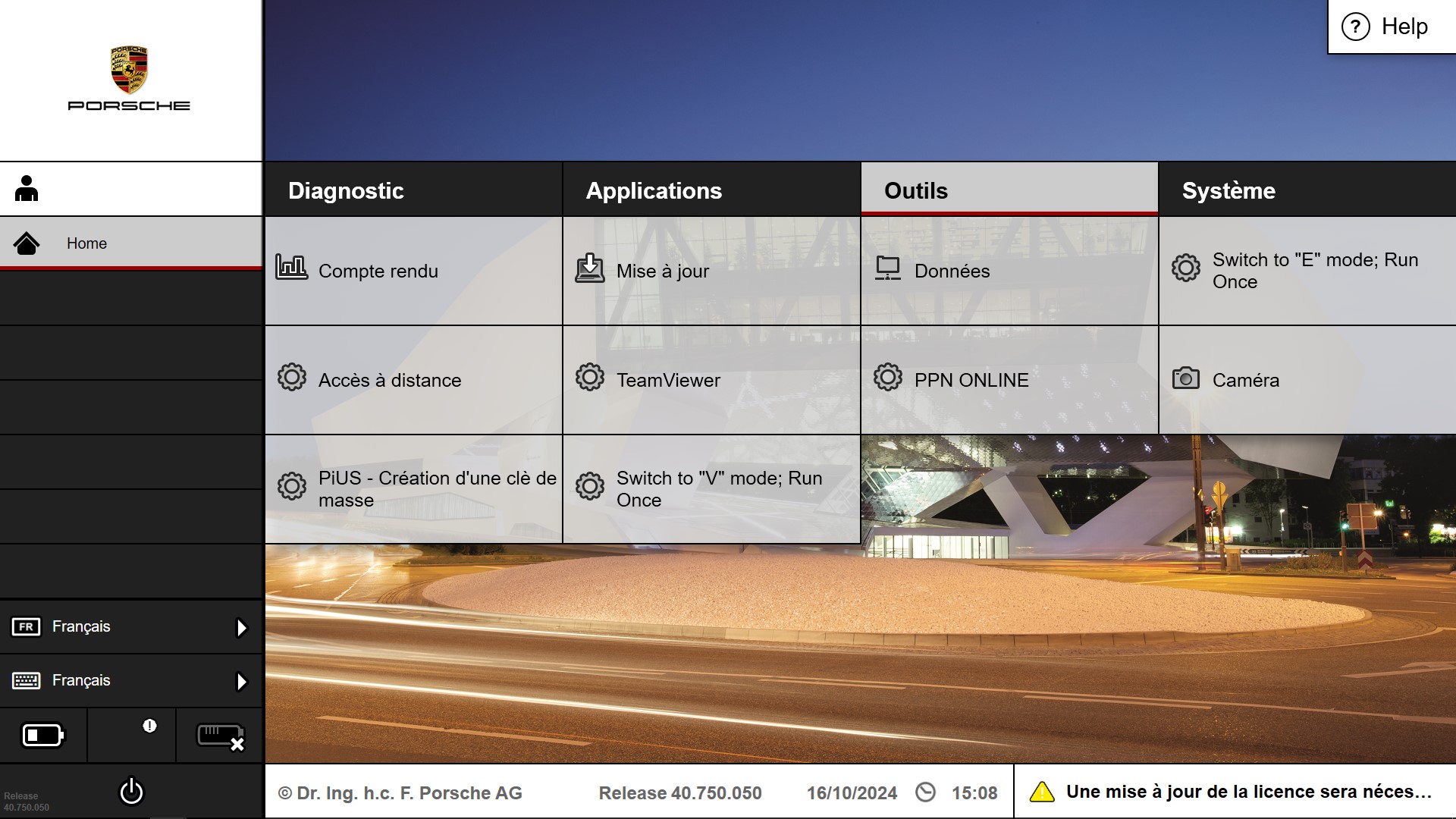Screen dimensions: 1456x819
Task: Click the power shutdown icon
Action: (131, 791)
